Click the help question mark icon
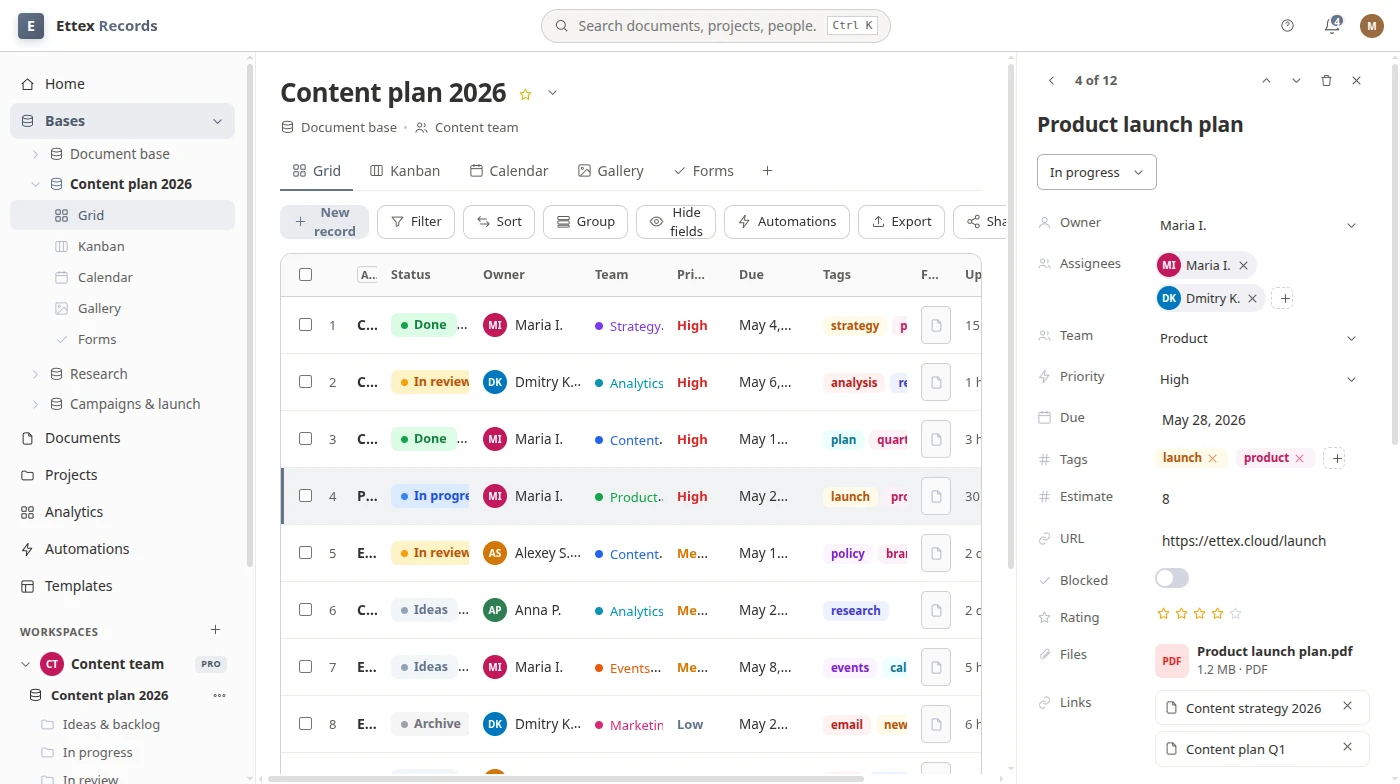 click(x=1287, y=26)
